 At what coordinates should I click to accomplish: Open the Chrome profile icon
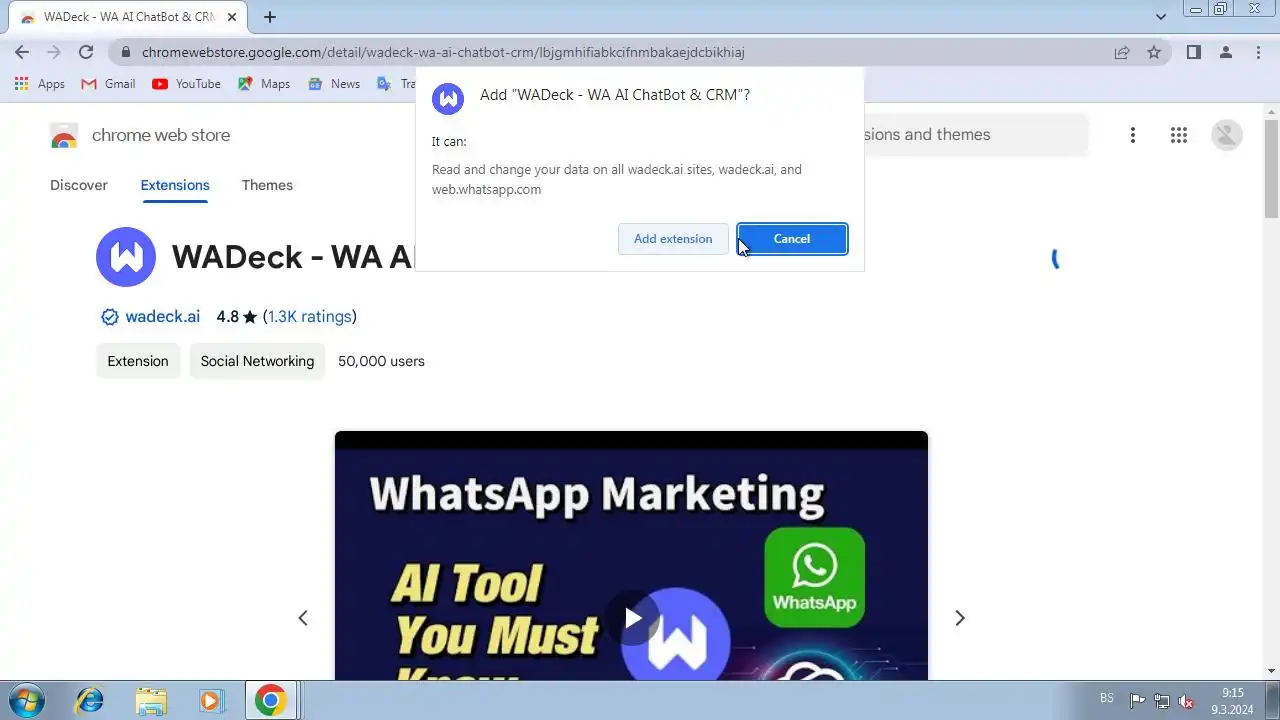1226,52
